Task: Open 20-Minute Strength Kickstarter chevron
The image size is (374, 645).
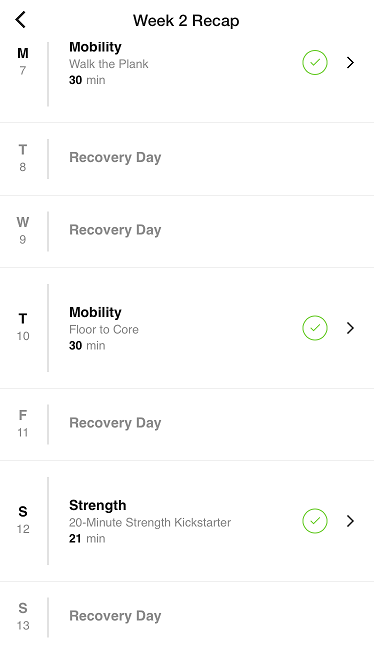Action: 350,521
